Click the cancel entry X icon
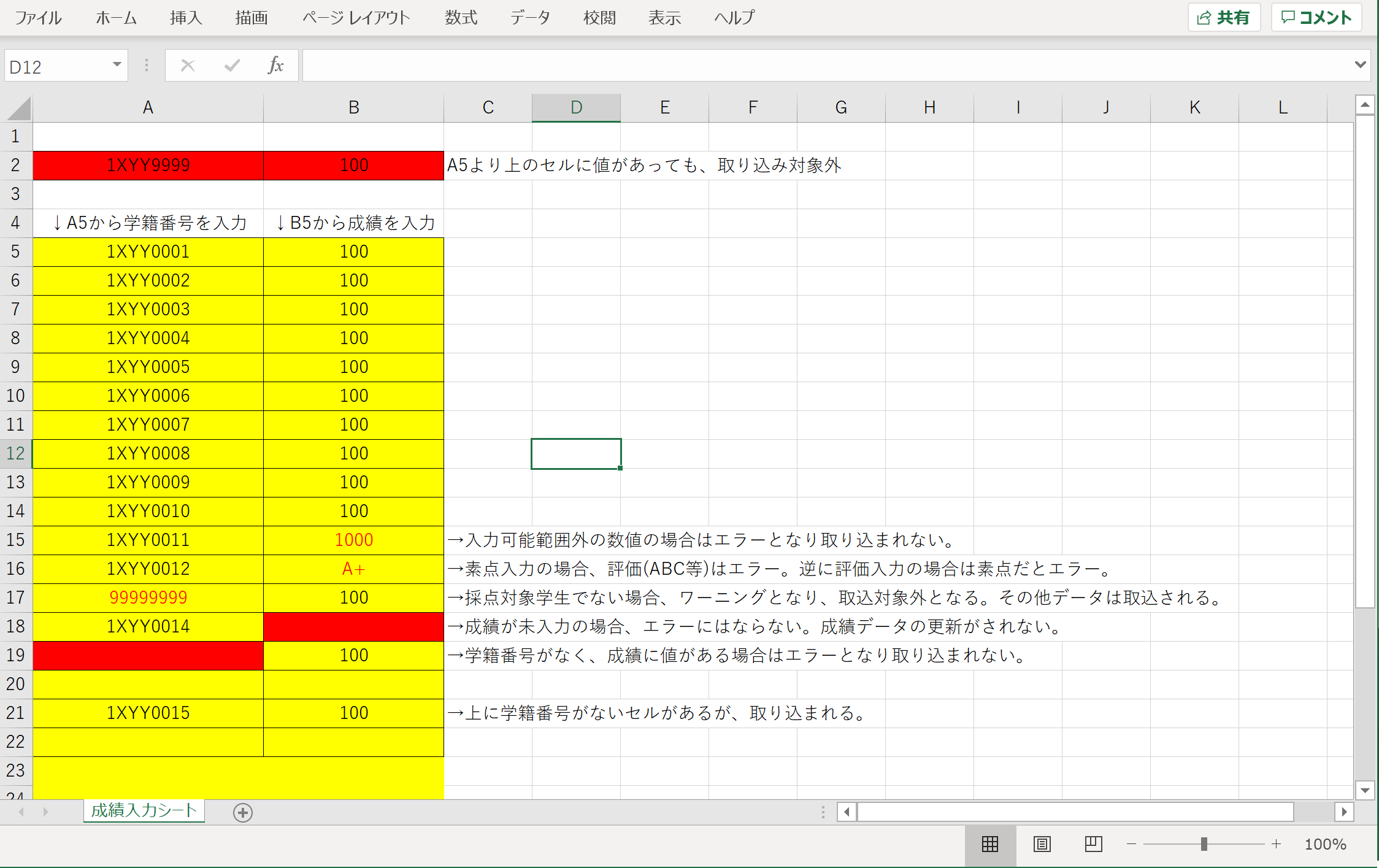The width and height of the screenshot is (1379, 868). 188,66
